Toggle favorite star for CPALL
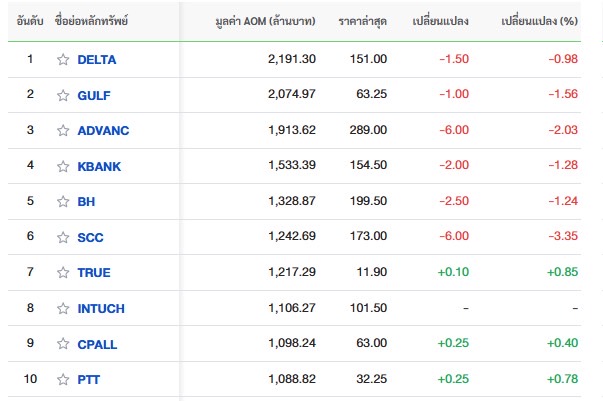Viewport: 603px width, 401px height. (x=63, y=344)
